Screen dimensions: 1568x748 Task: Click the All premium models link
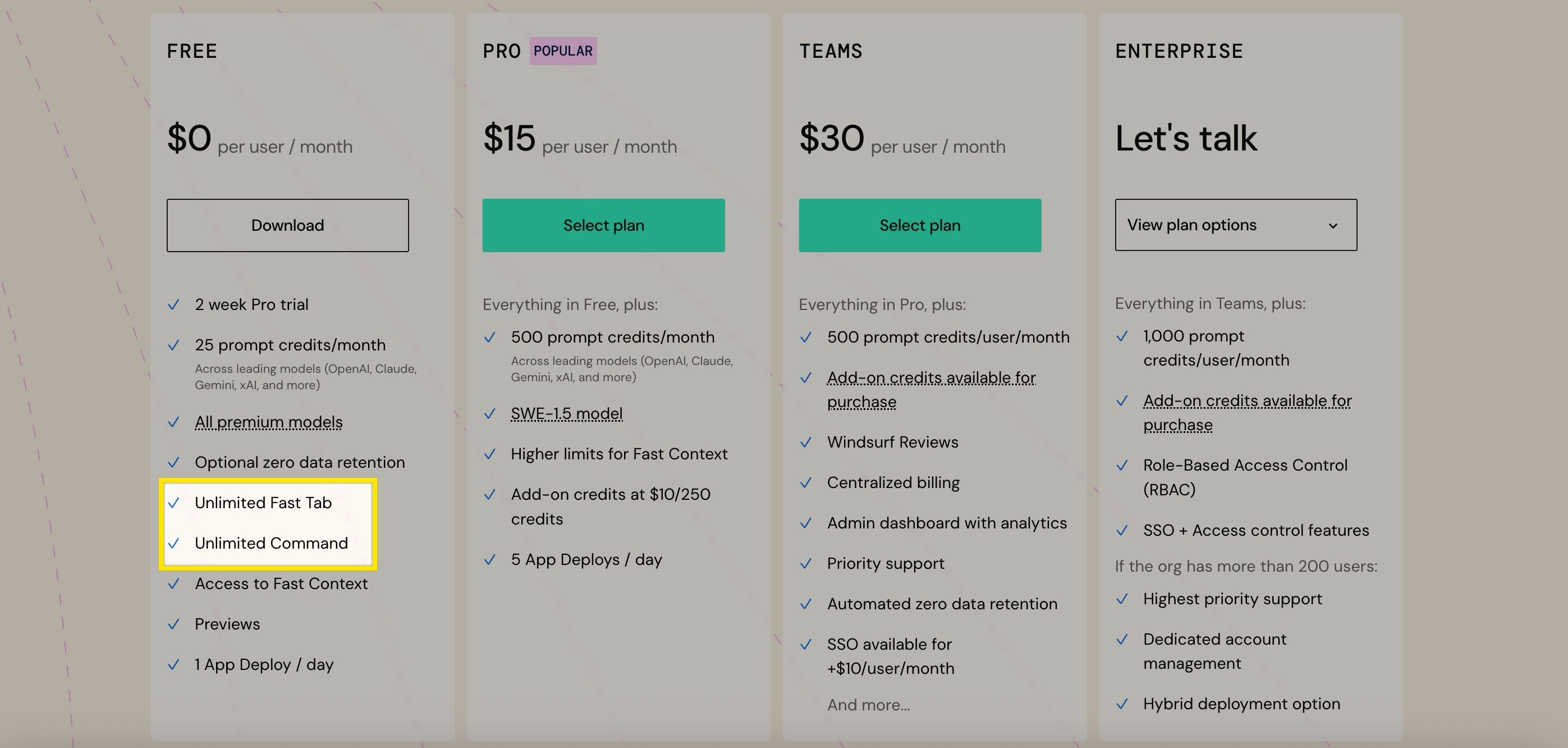click(x=268, y=422)
